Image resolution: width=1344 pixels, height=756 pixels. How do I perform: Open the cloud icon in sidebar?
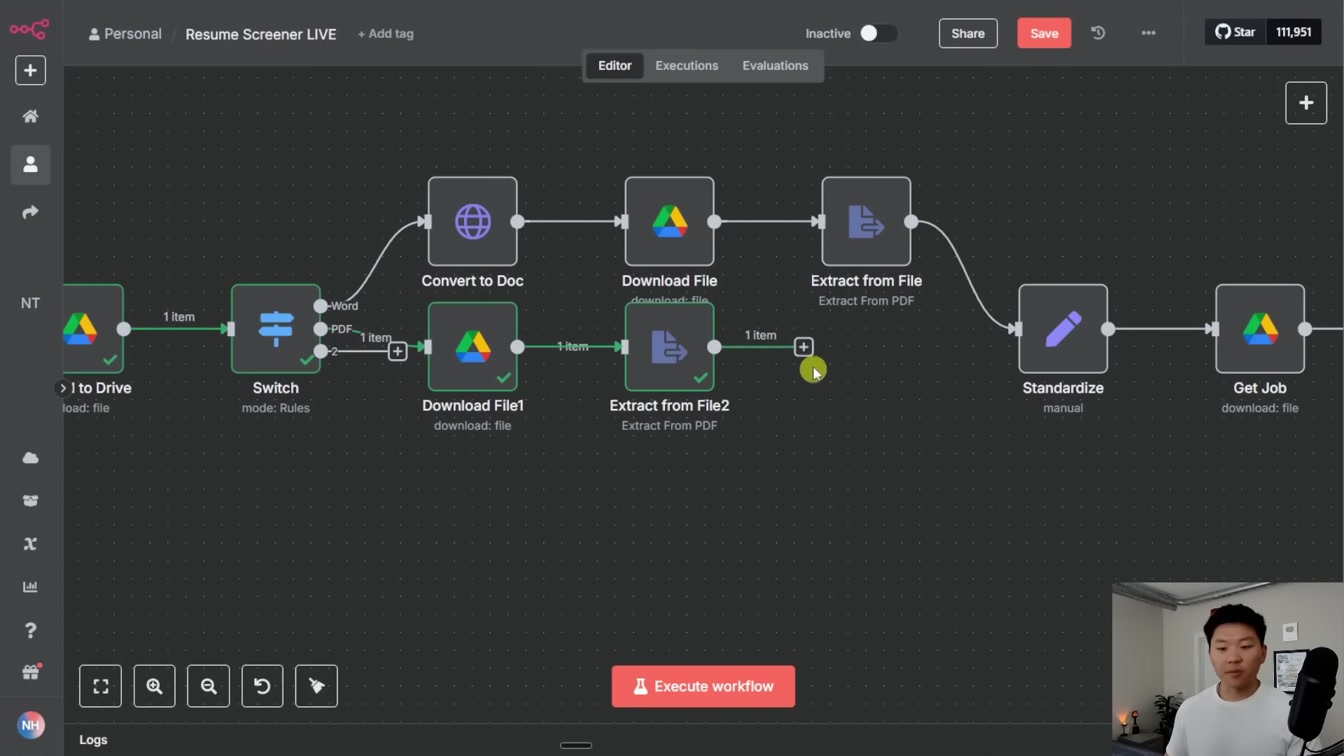point(30,458)
